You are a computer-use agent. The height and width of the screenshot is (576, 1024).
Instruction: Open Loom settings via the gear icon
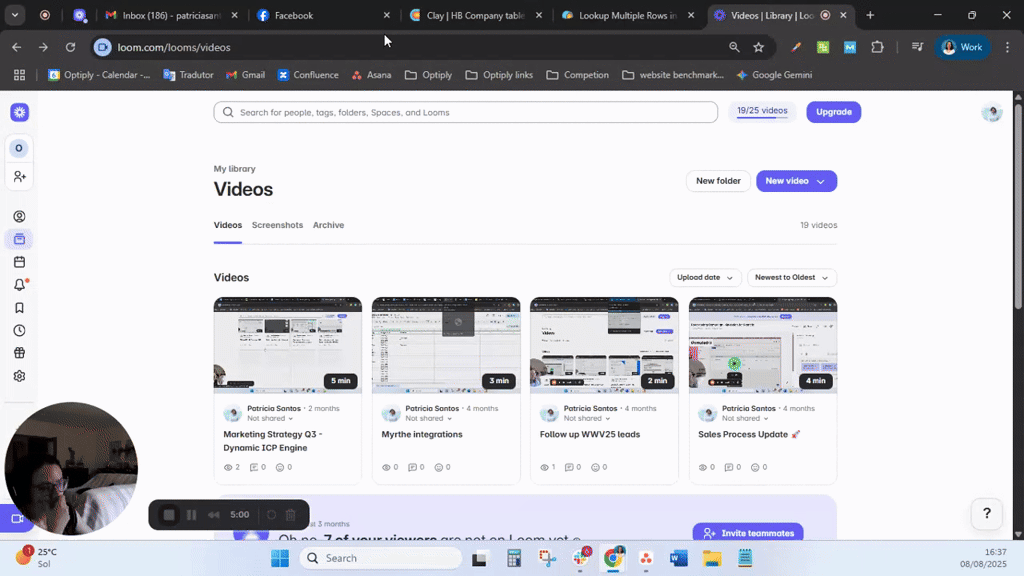tap(19, 376)
